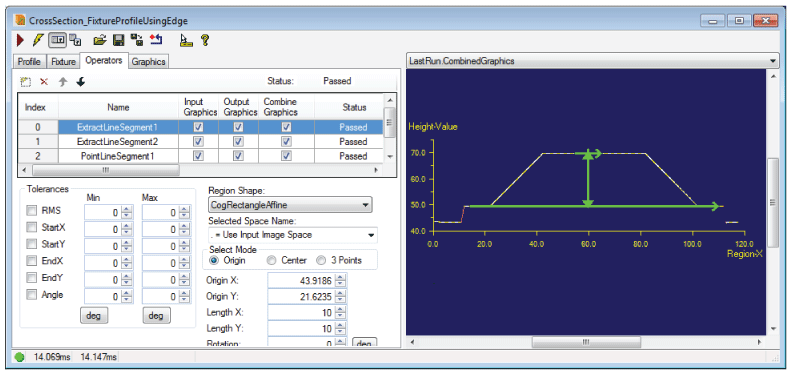
Task: Click the RMS Min stepper arrows
Action: (127, 212)
